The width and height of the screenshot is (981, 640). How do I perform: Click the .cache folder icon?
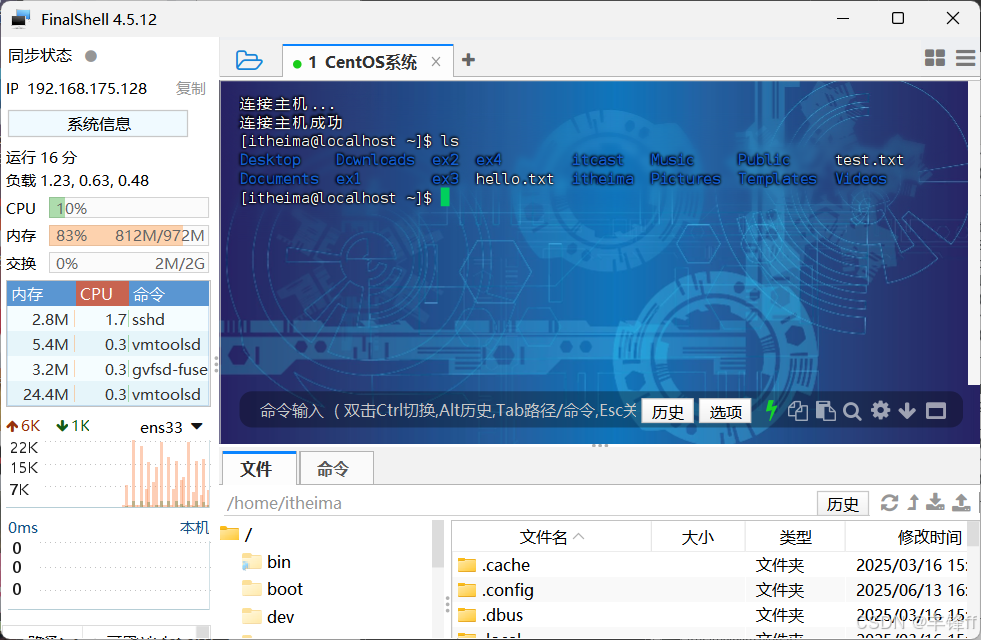pyautogui.click(x=467, y=565)
